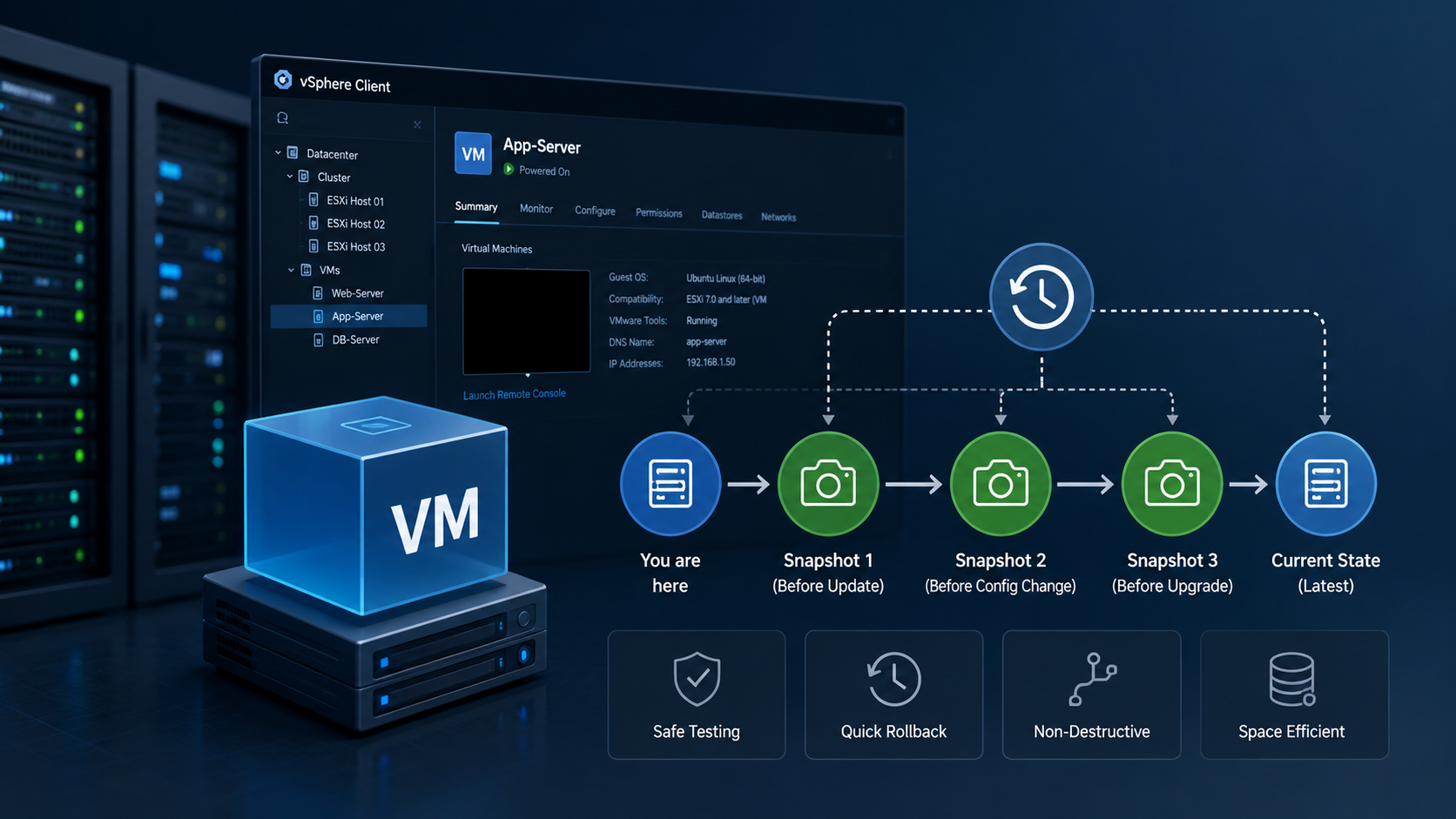Viewport: 1456px width, 819px height.
Task: Select ESXi Host 01
Action: (355, 201)
